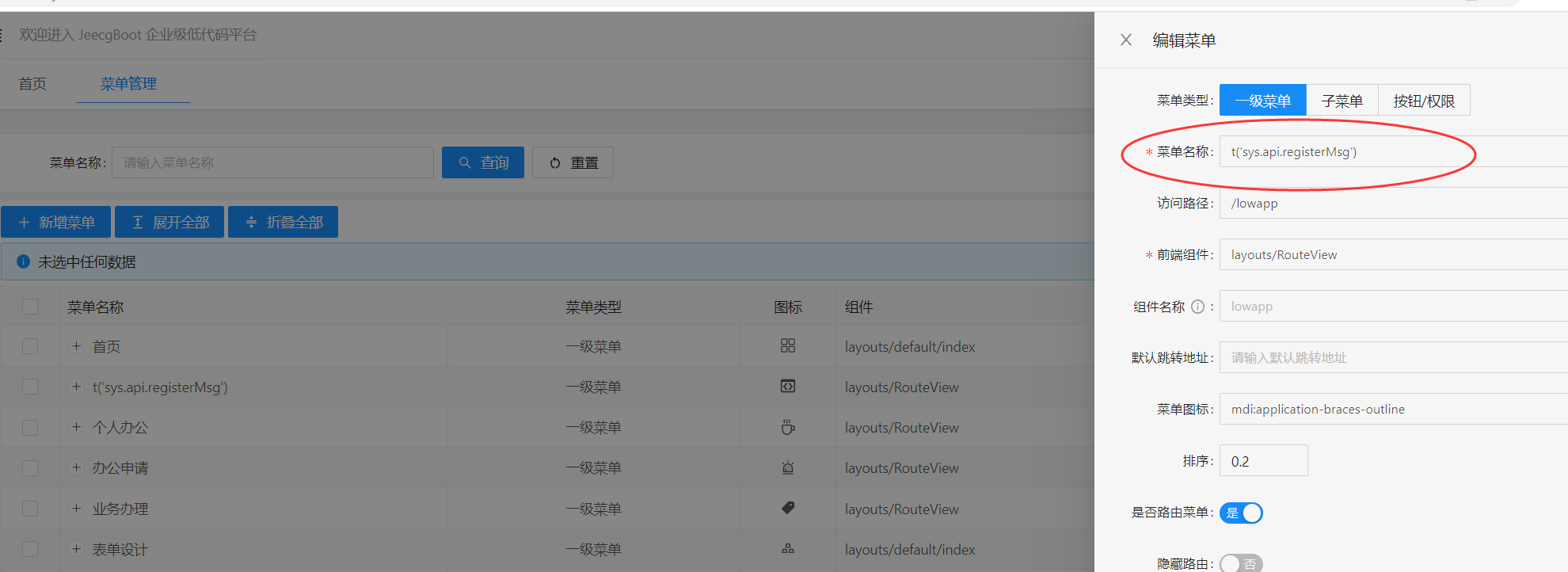The width and height of the screenshot is (1568, 572).
Task: Switch to the 菜单管理 tab
Action: click(x=128, y=83)
